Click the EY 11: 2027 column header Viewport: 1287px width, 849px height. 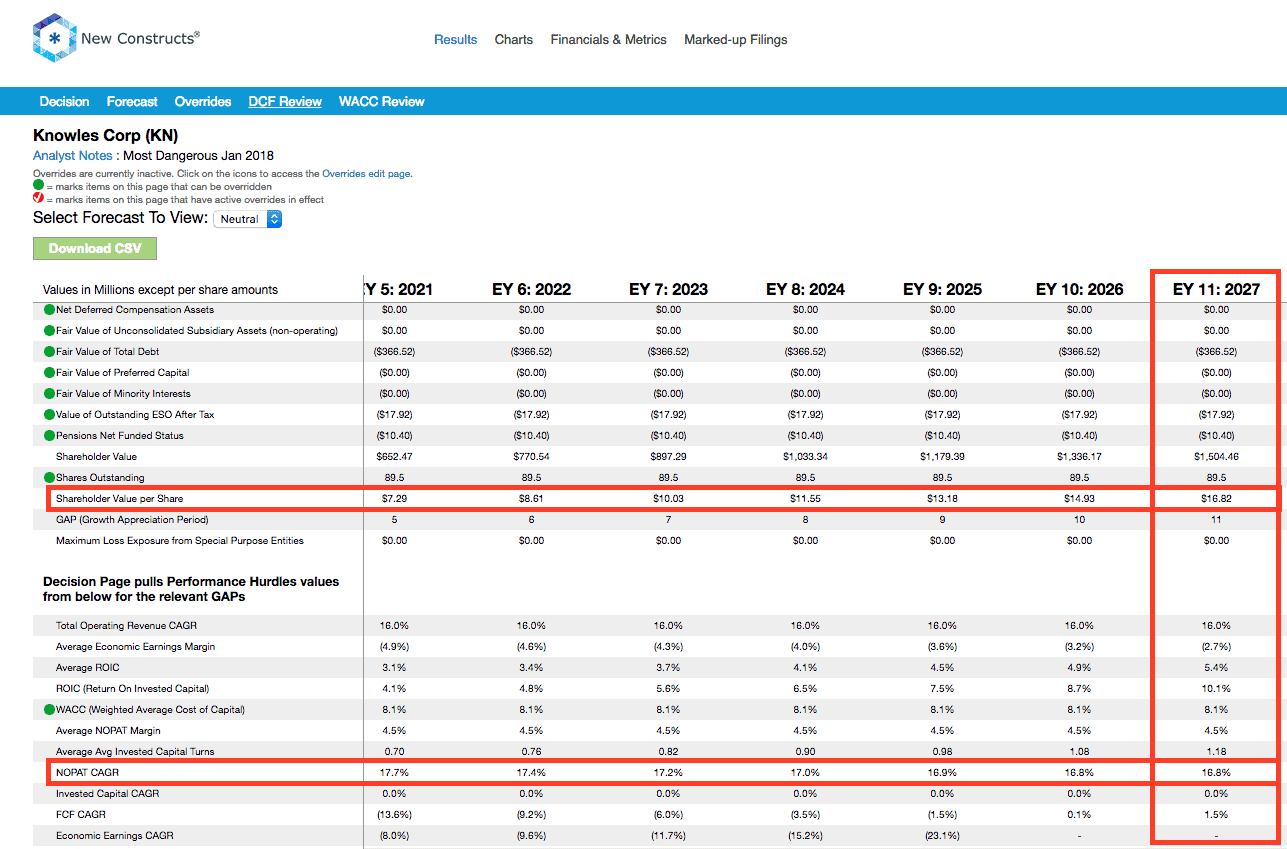pos(1216,290)
